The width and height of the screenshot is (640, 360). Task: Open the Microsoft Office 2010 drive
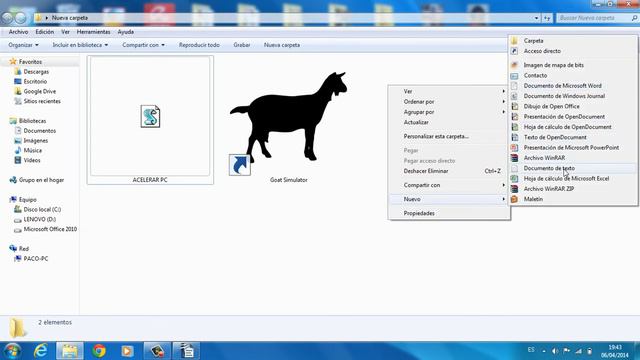[x=46, y=229]
